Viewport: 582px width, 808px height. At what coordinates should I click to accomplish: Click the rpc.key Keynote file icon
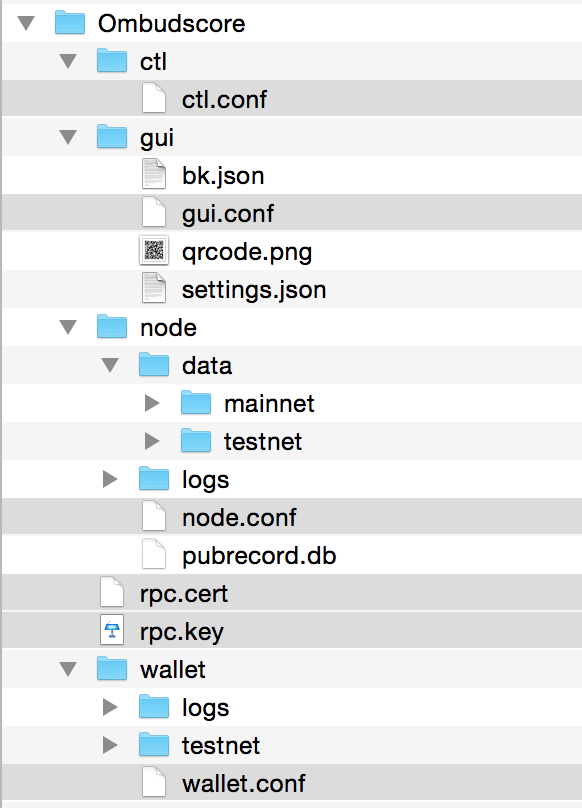coord(112,631)
